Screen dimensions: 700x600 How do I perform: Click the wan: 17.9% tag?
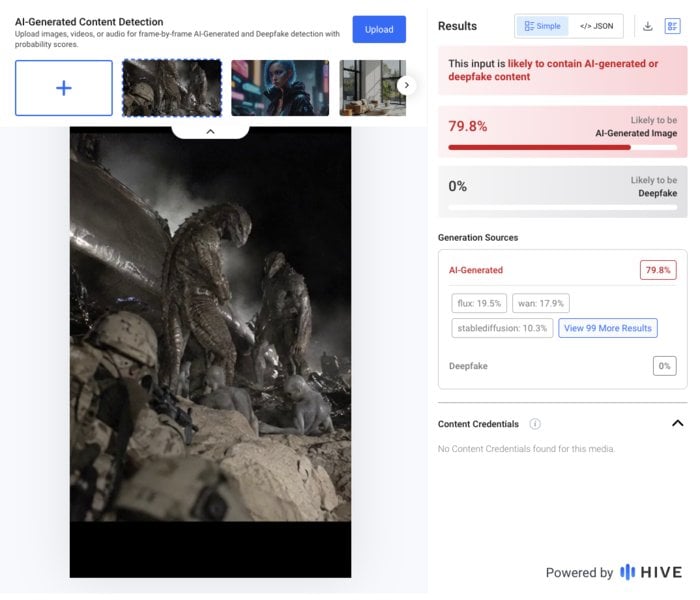[541, 304]
